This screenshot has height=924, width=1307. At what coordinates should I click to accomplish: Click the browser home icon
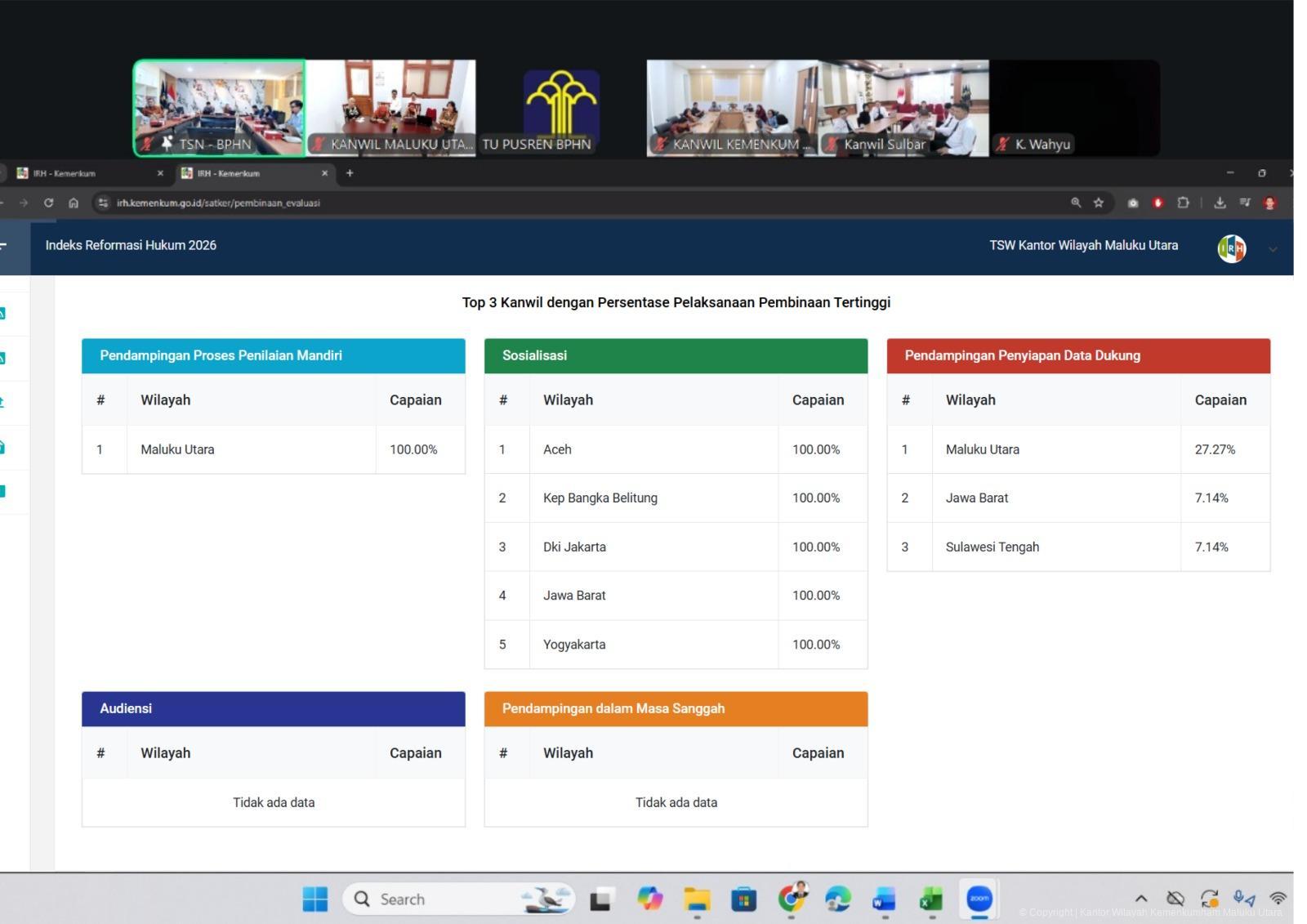[74, 203]
